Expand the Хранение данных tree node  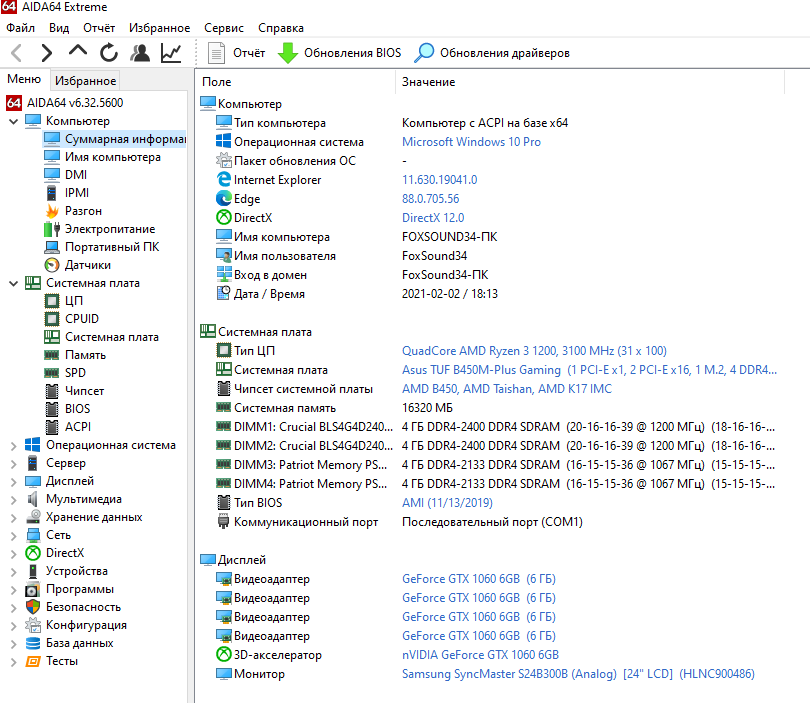click(x=13, y=518)
